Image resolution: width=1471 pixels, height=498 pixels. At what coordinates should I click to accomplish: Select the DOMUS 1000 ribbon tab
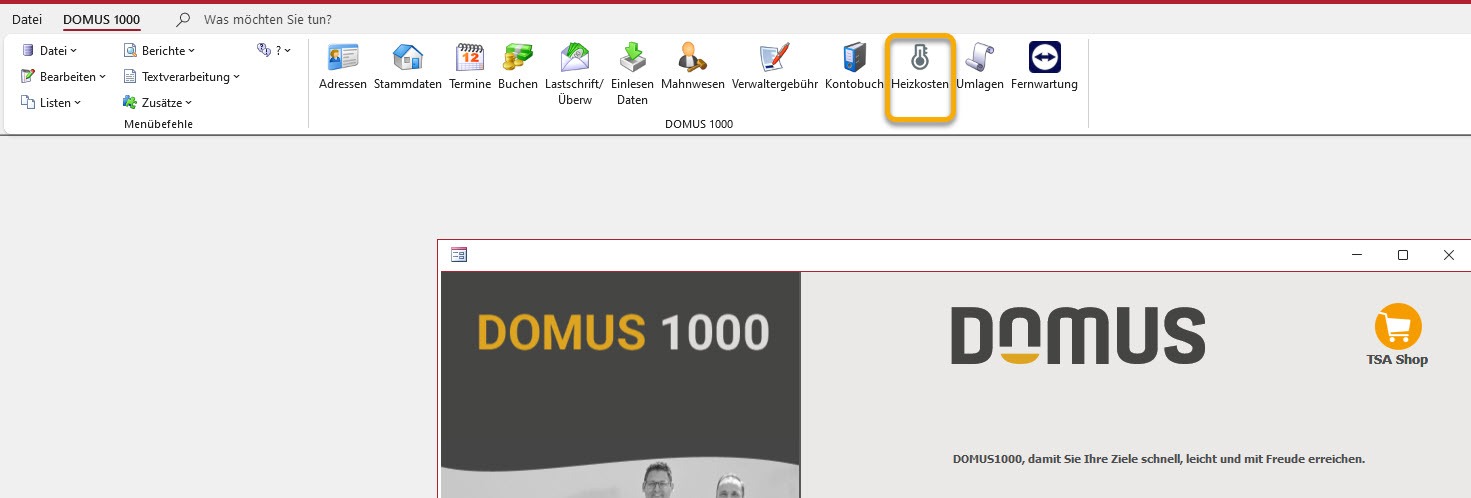coord(101,19)
